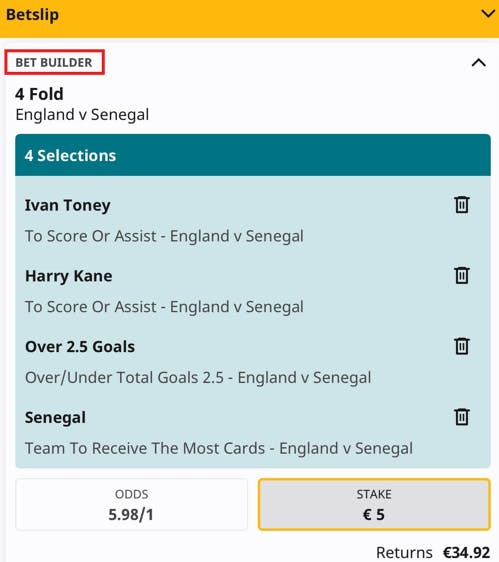Click the Betslip title text
The width and height of the screenshot is (499, 562).
(32, 15)
